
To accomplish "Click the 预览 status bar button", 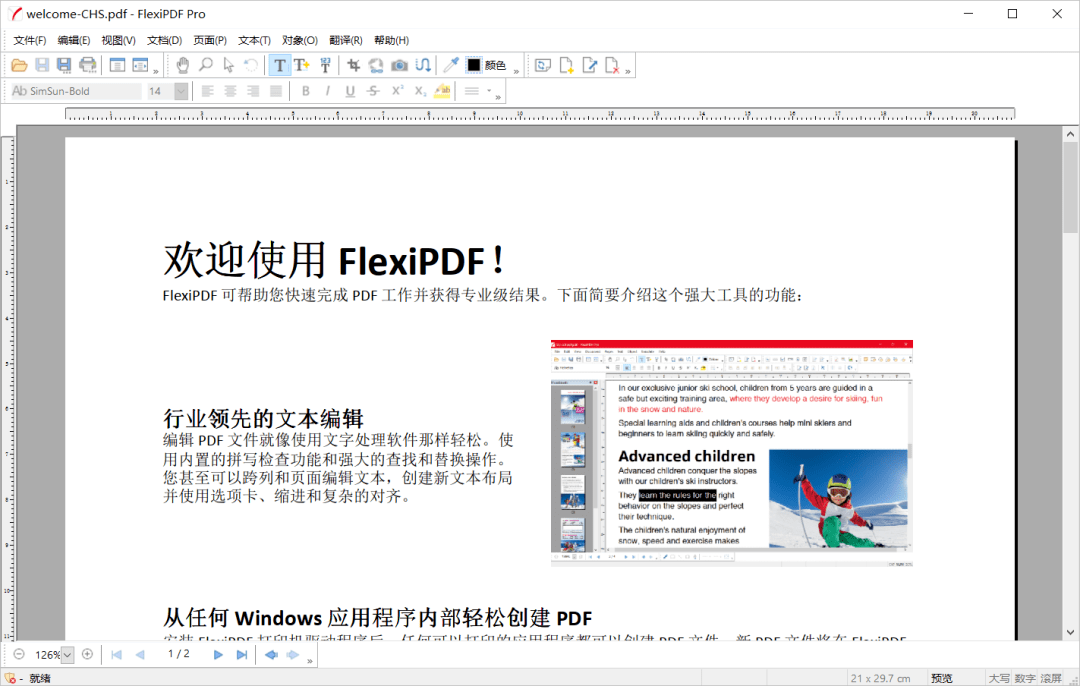I will (942, 678).
